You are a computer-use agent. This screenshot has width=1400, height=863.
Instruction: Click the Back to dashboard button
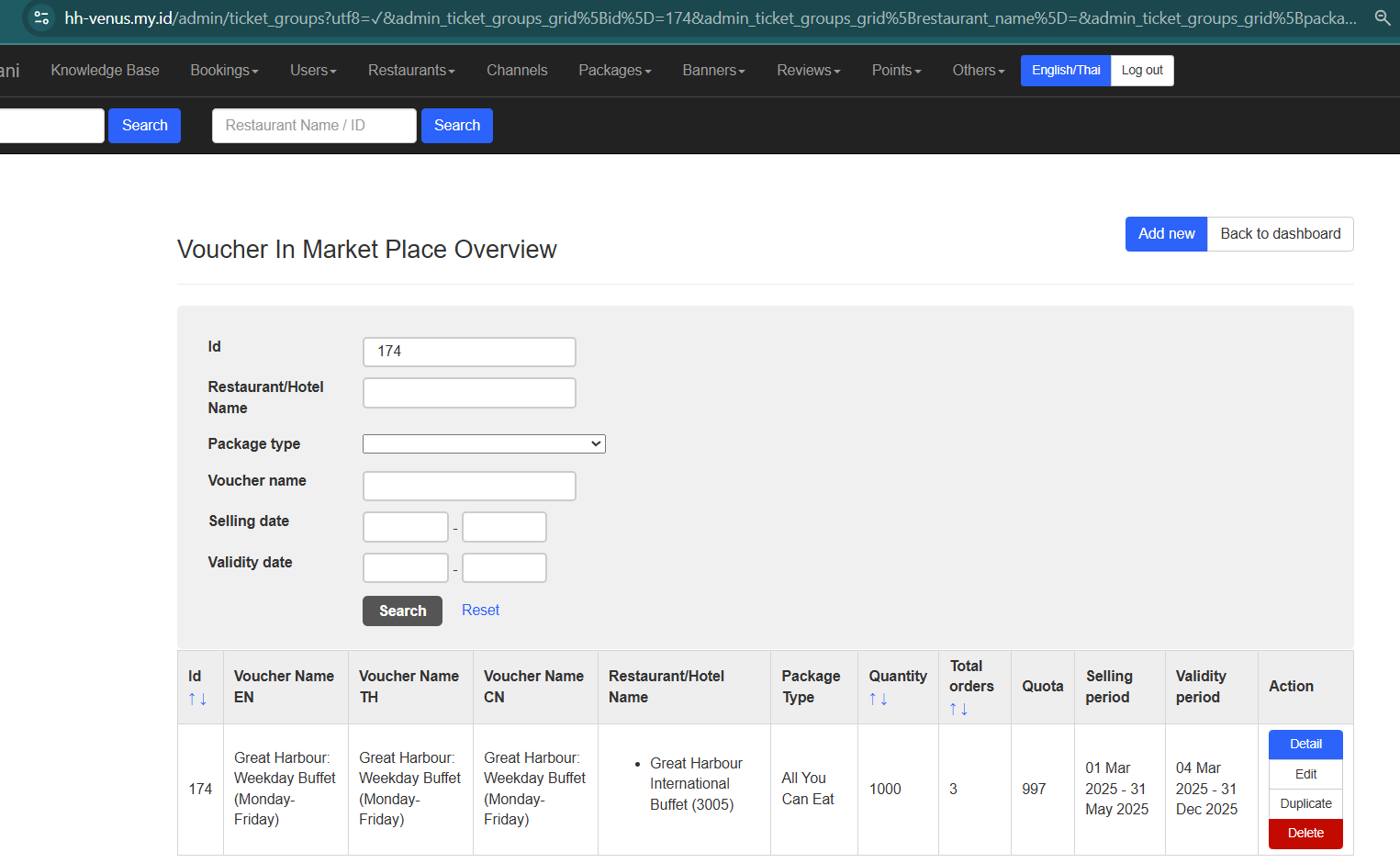(1280, 234)
